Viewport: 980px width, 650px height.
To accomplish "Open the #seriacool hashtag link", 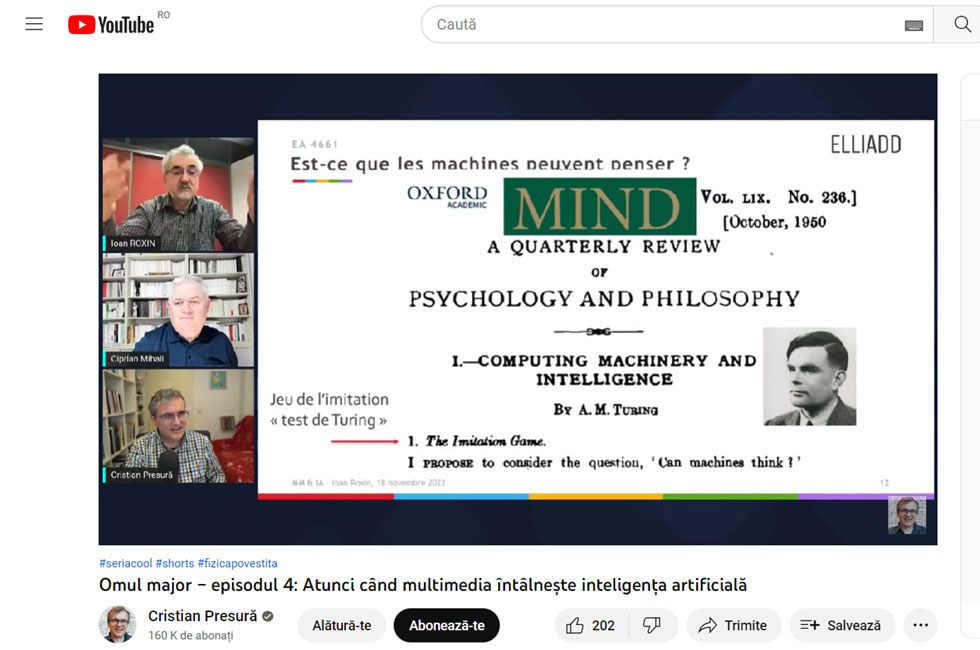I will pyautogui.click(x=126, y=563).
